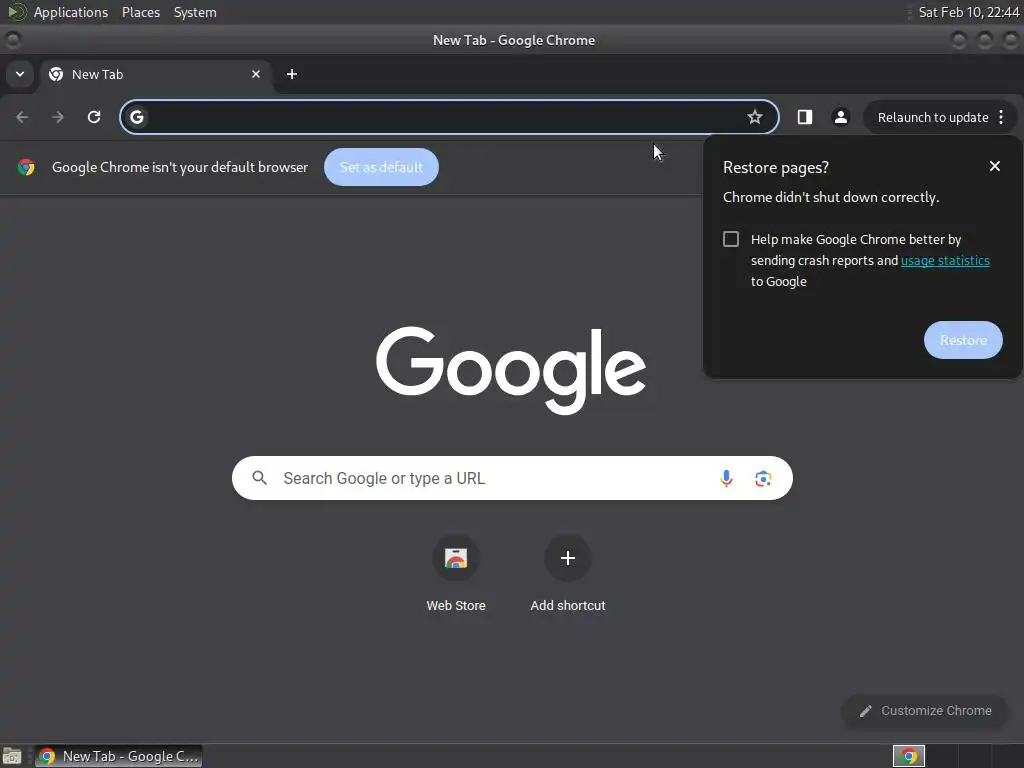Close the New Tab tab
The width and height of the screenshot is (1024, 768).
click(x=256, y=74)
